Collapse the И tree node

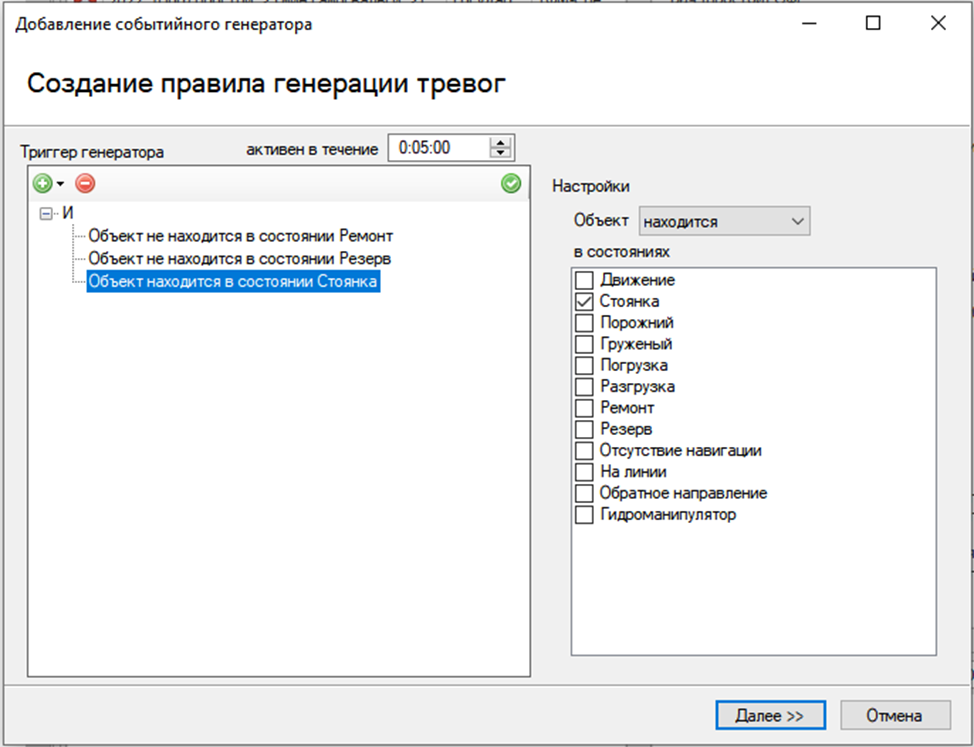(x=46, y=212)
